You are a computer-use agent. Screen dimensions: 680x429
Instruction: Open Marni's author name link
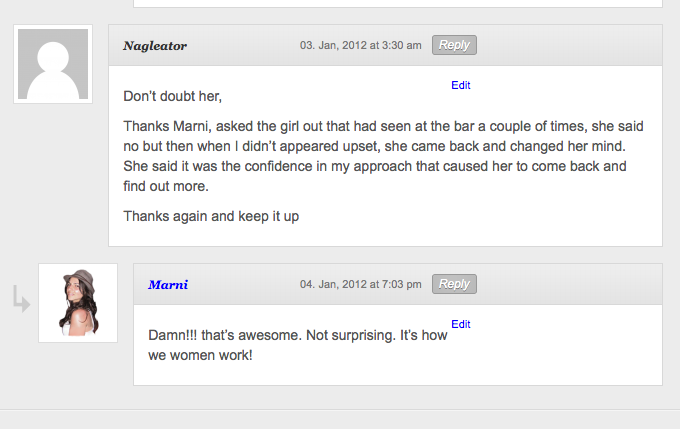point(168,285)
